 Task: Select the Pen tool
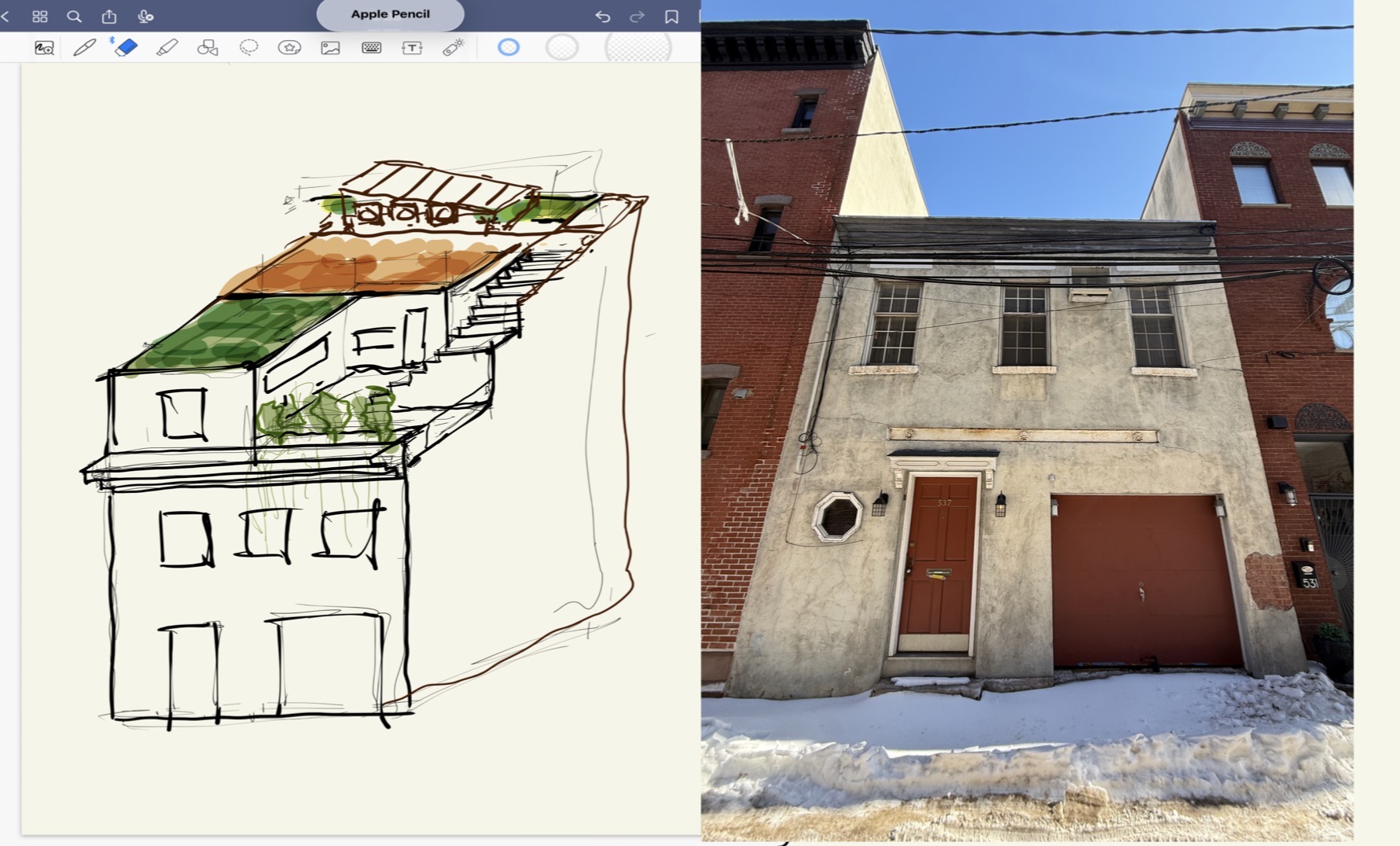(84, 48)
